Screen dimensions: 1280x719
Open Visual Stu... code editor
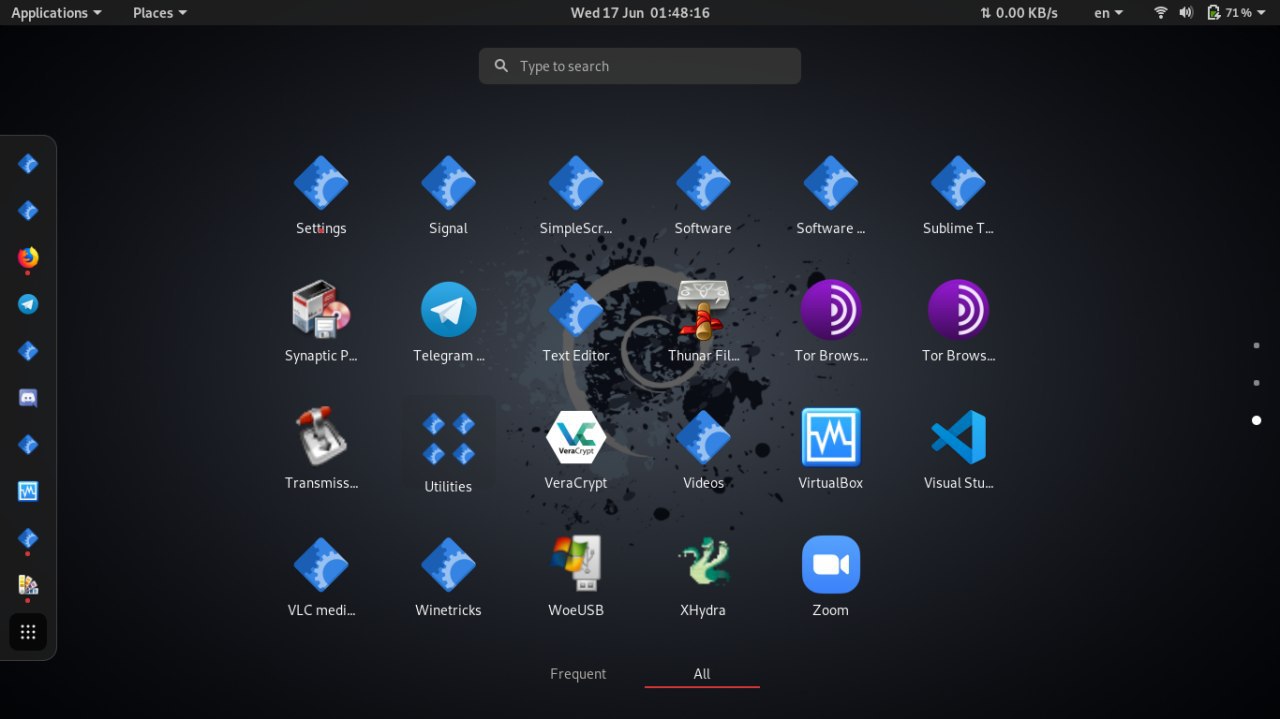click(x=958, y=450)
